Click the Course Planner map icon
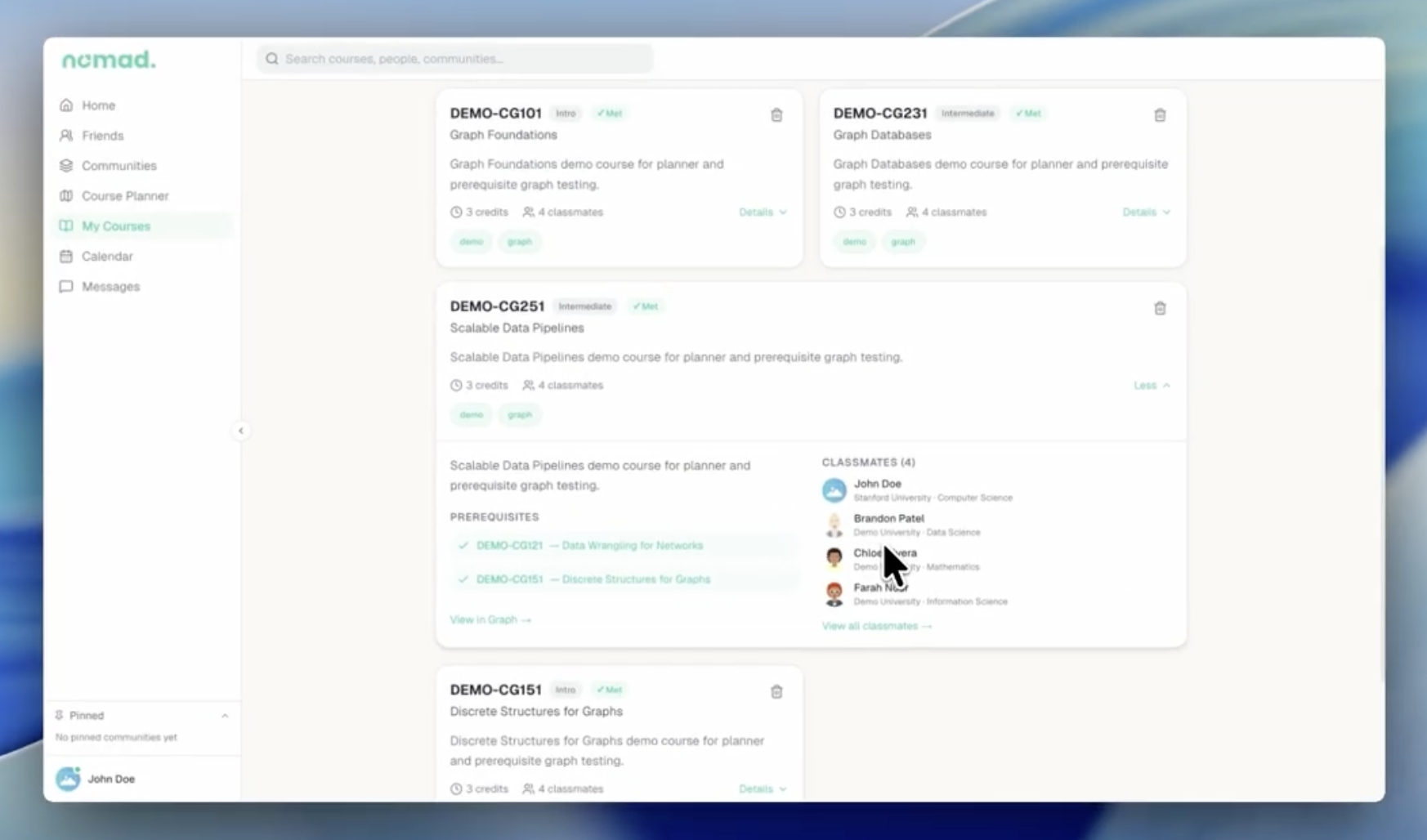1427x840 pixels. point(66,196)
